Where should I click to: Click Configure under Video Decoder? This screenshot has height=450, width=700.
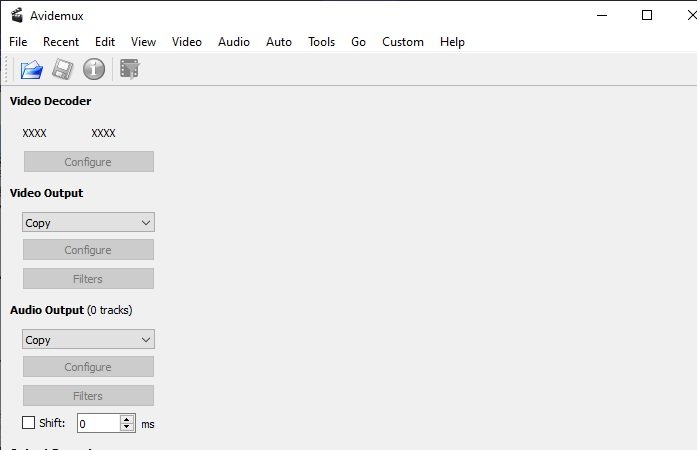click(89, 162)
